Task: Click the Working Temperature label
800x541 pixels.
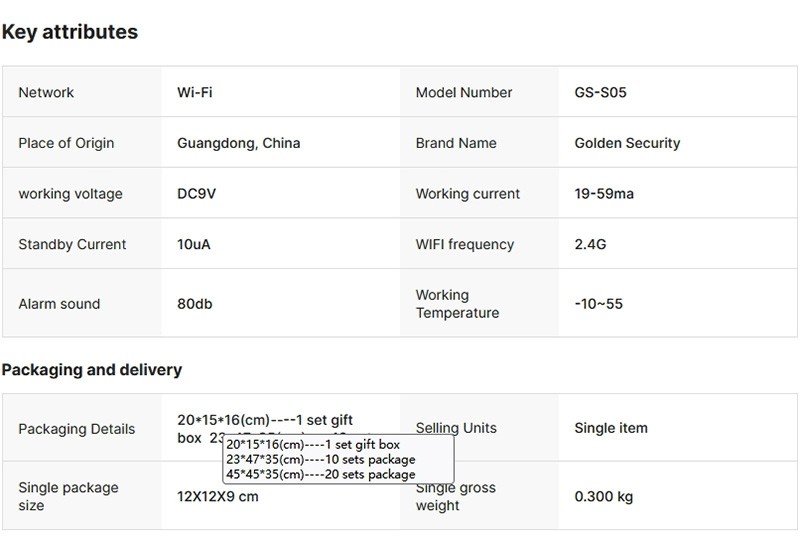Action: click(457, 304)
